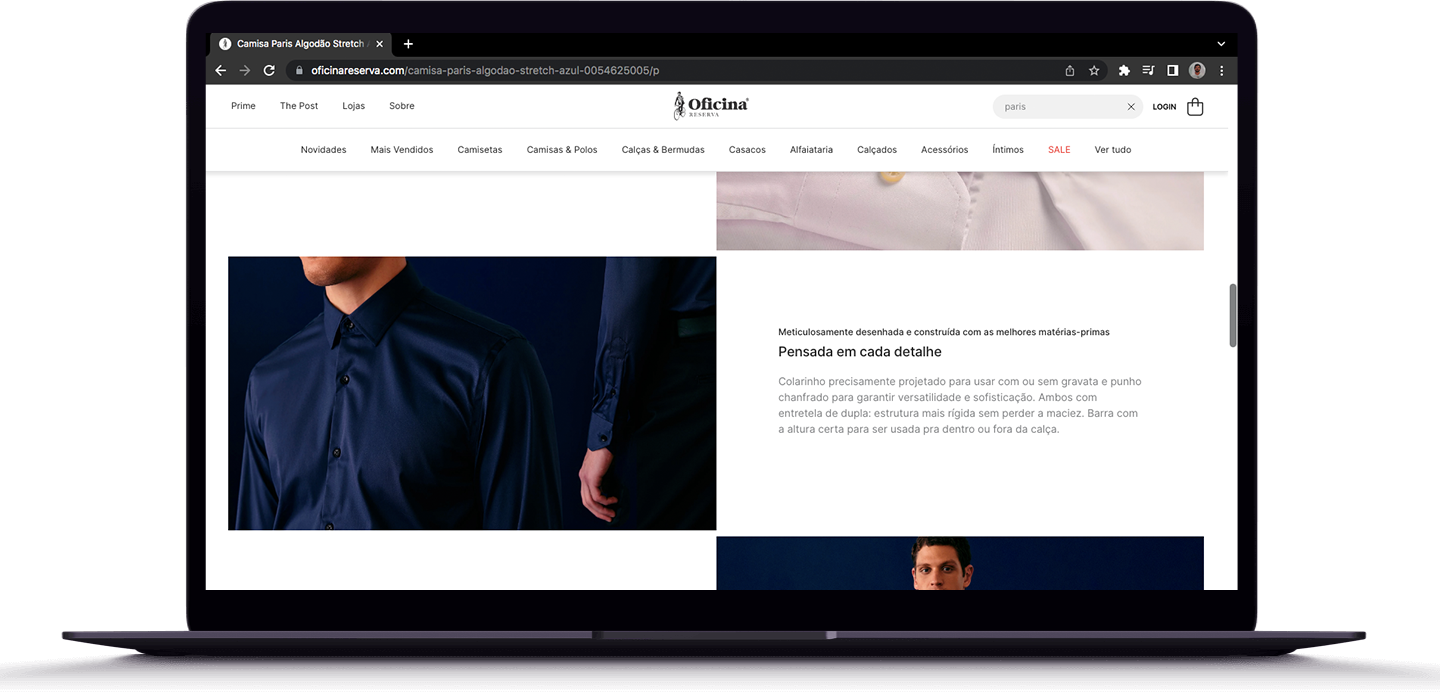
Task: Select the Camisa Paris Algodão Stretch tab
Action: [x=300, y=44]
